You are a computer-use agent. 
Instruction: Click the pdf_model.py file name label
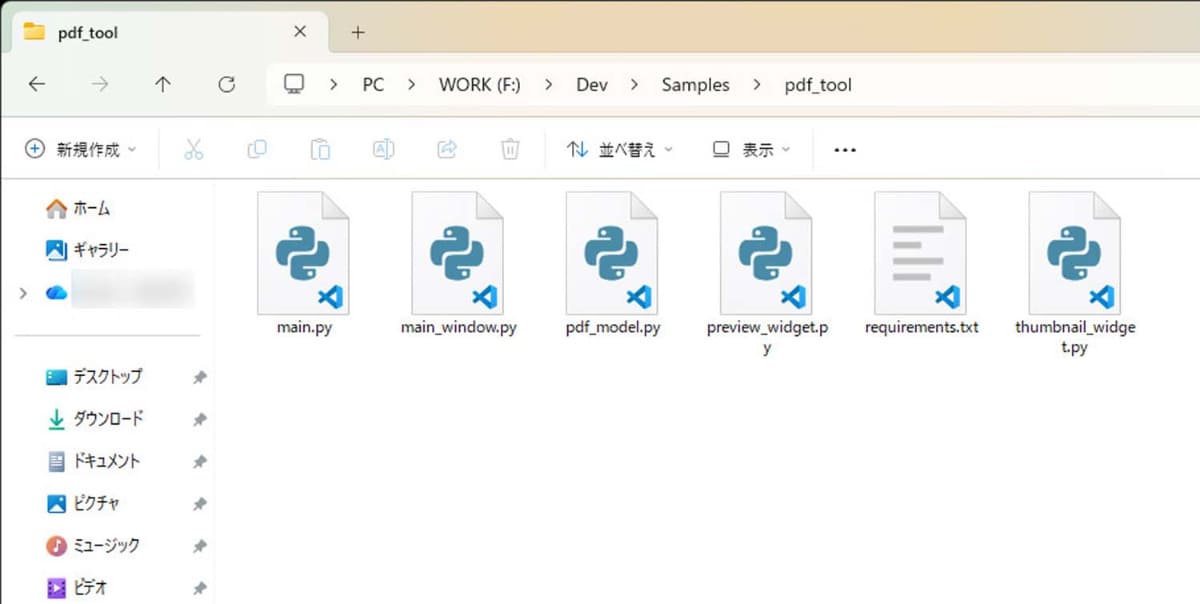612,328
